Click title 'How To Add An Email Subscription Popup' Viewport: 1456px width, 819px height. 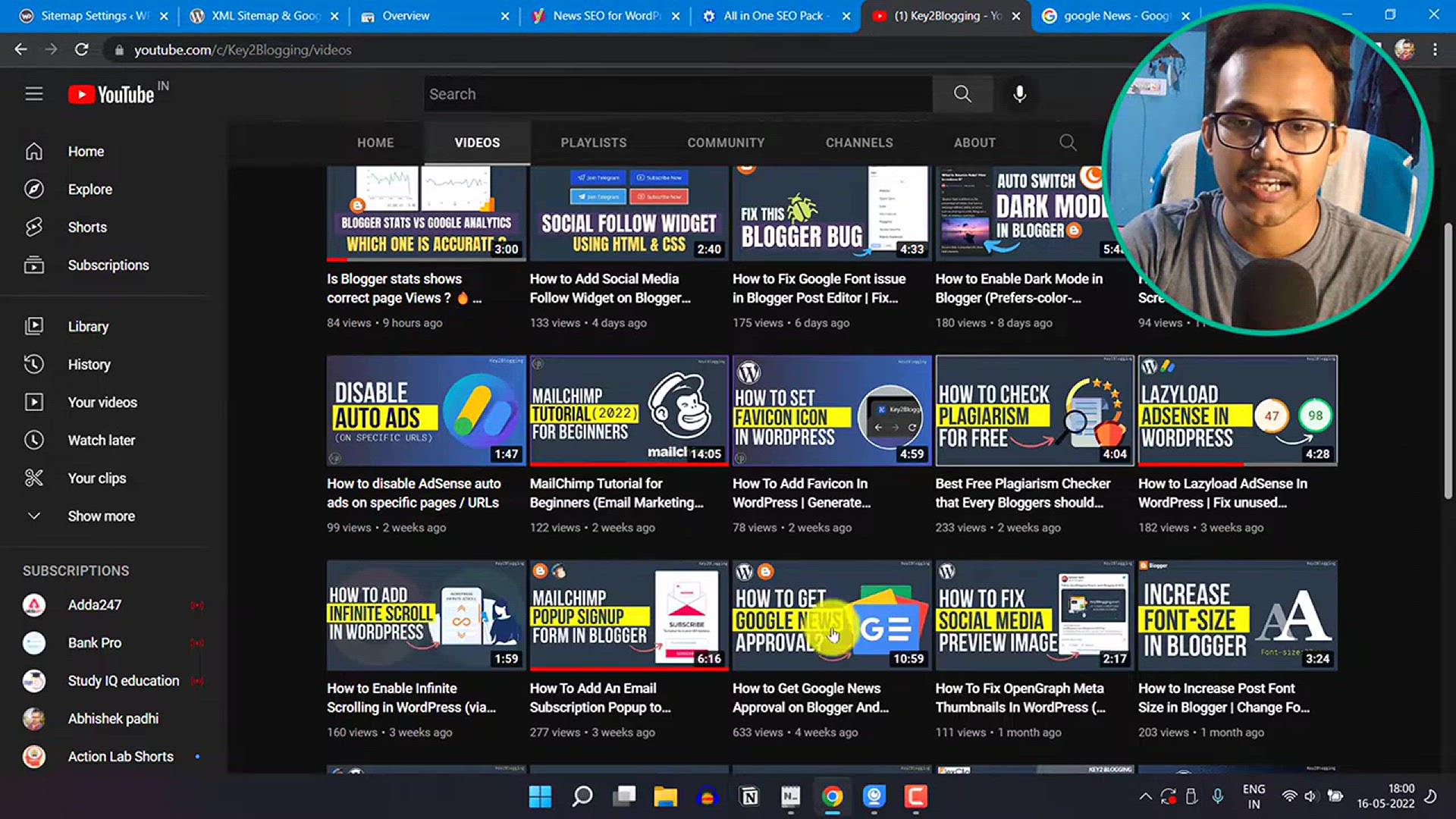[x=600, y=698]
